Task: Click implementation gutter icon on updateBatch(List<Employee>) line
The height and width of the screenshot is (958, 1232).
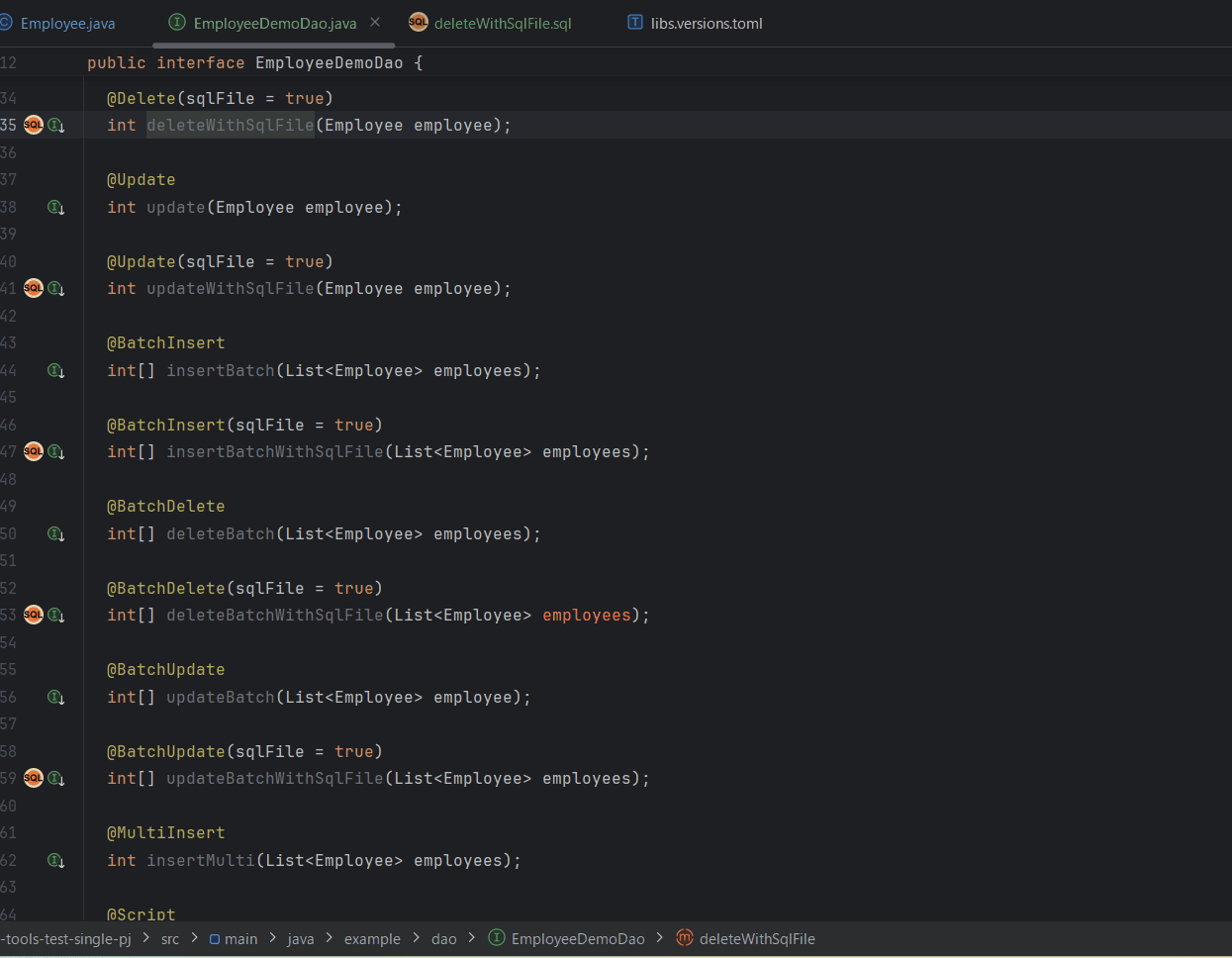Action: 55,697
